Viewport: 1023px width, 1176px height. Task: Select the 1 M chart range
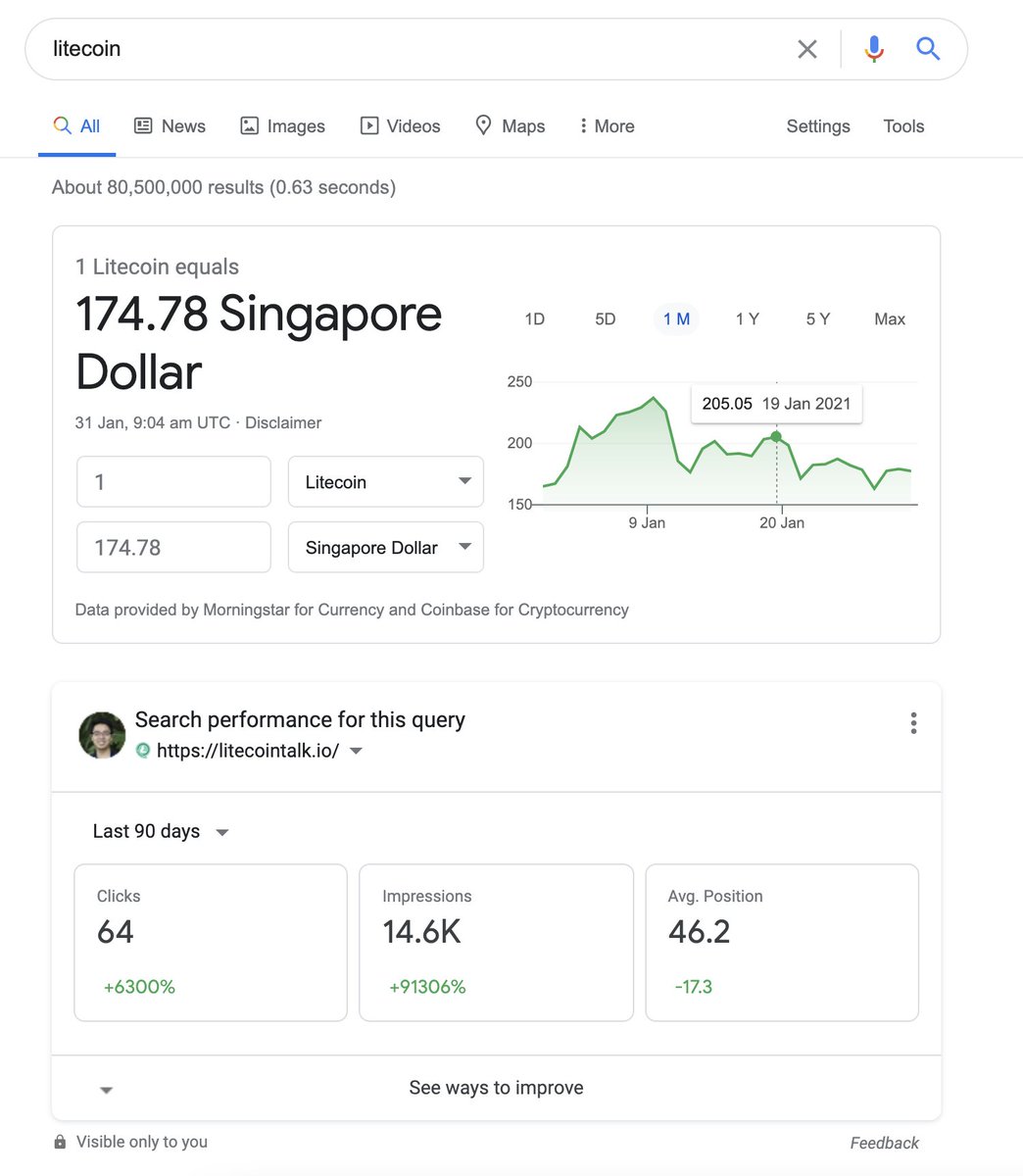[676, 319]
